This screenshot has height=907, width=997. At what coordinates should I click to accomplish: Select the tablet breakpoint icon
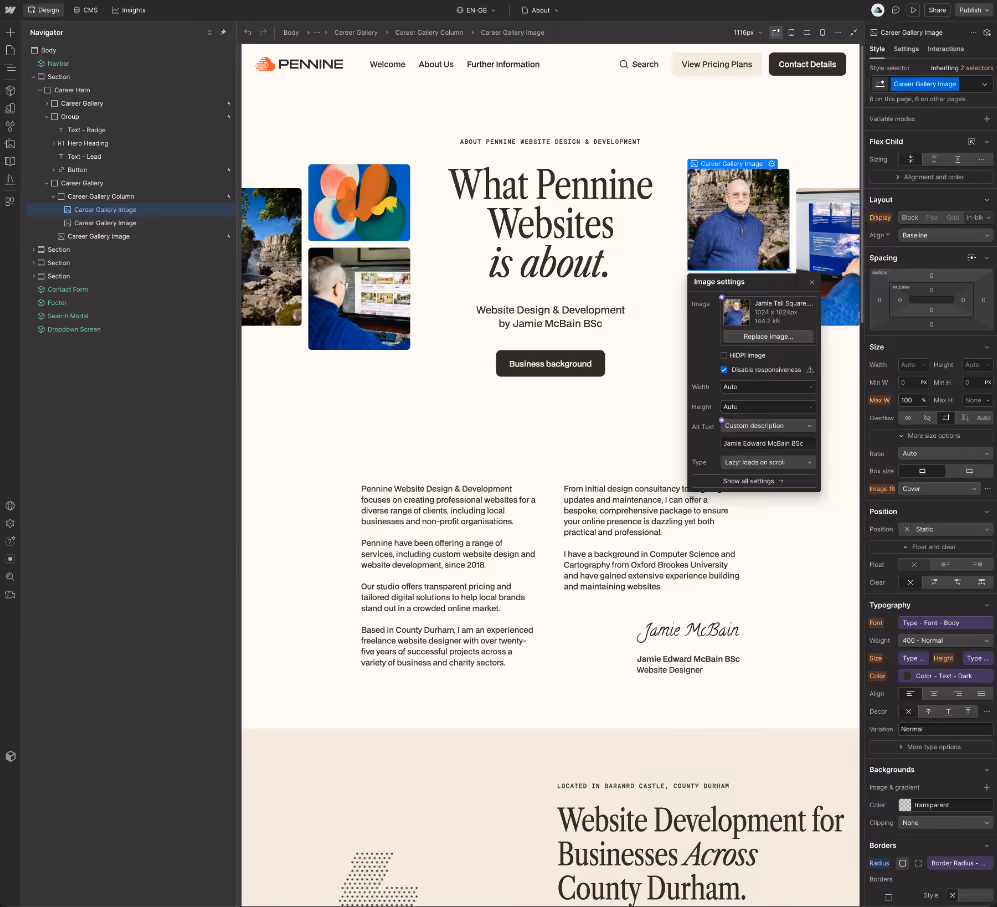coord(791,32)
